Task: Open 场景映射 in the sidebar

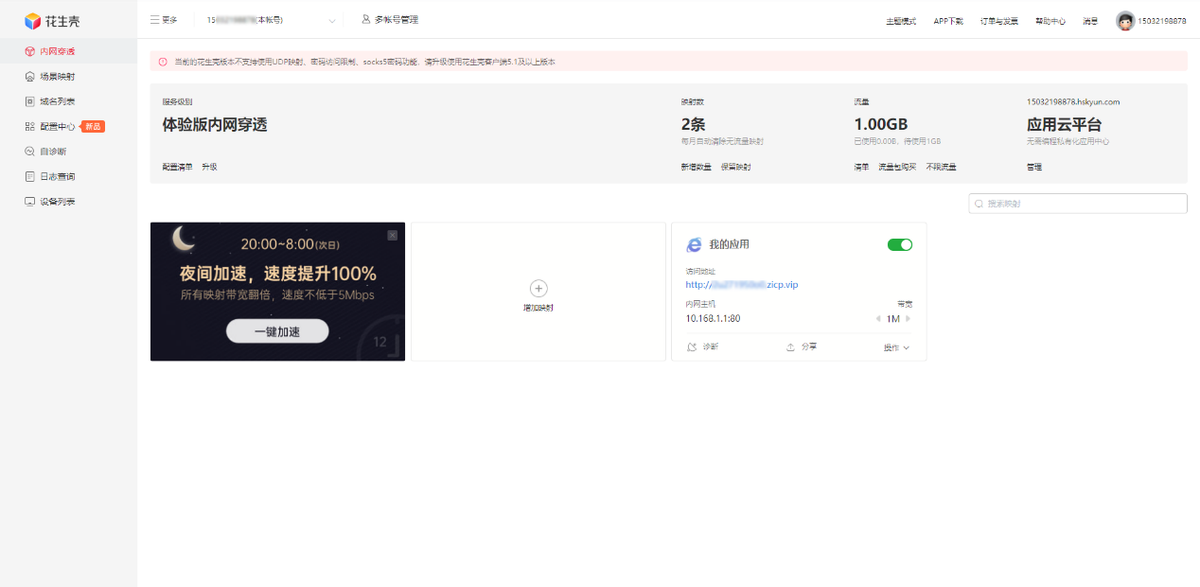Action: click(x=56, y=76)
